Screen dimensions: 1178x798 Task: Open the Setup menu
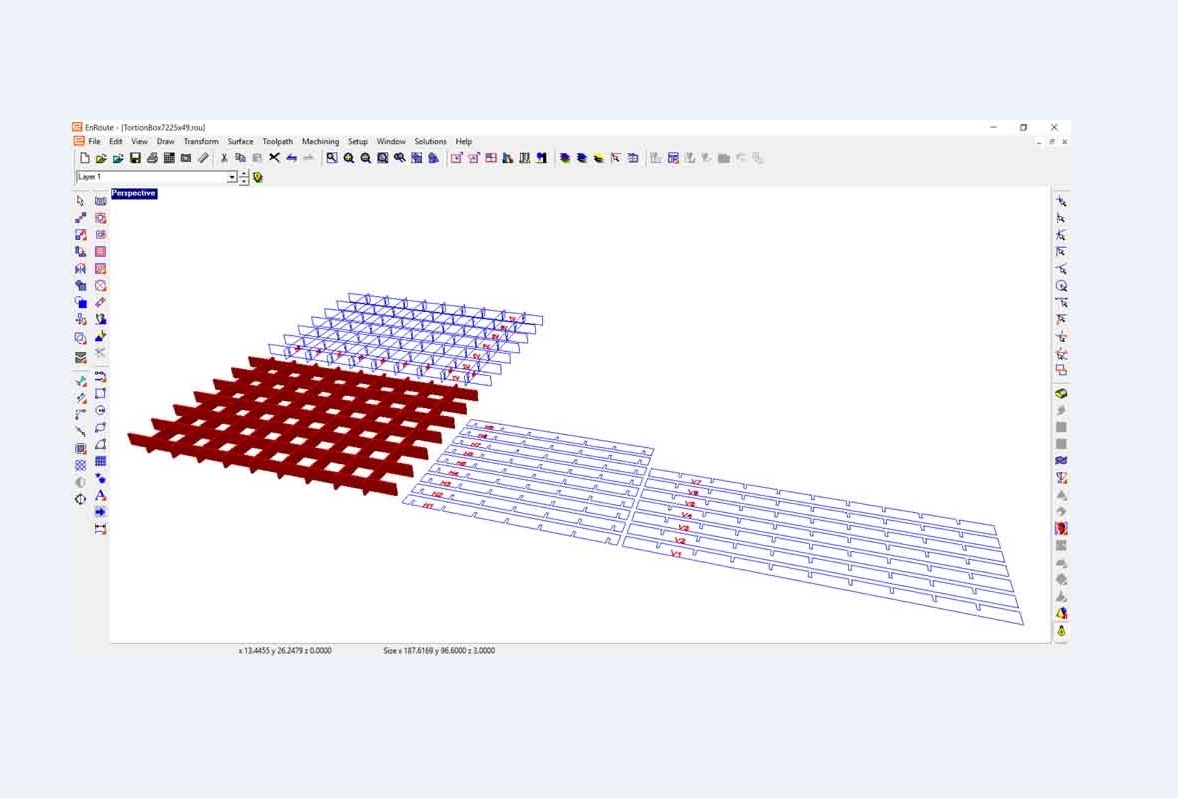tap(358, 141)
